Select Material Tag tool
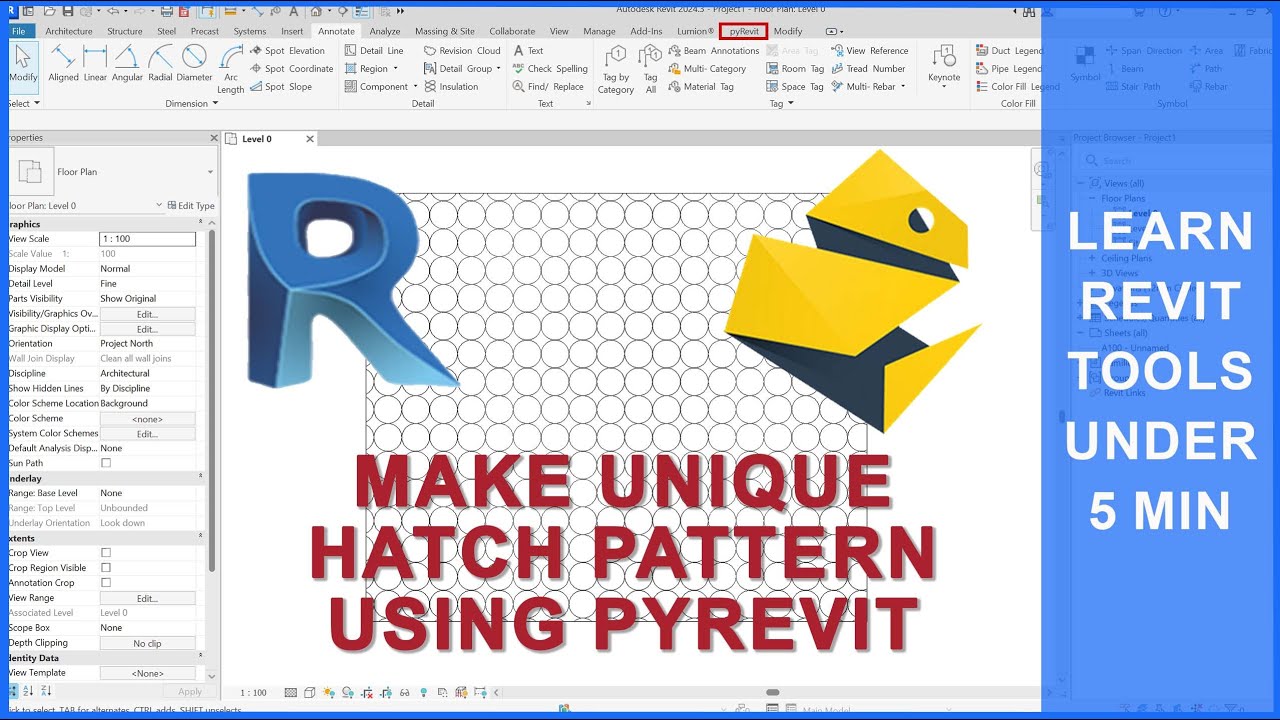This screenshot has height=720, width=1280. (x=701, y=87)
